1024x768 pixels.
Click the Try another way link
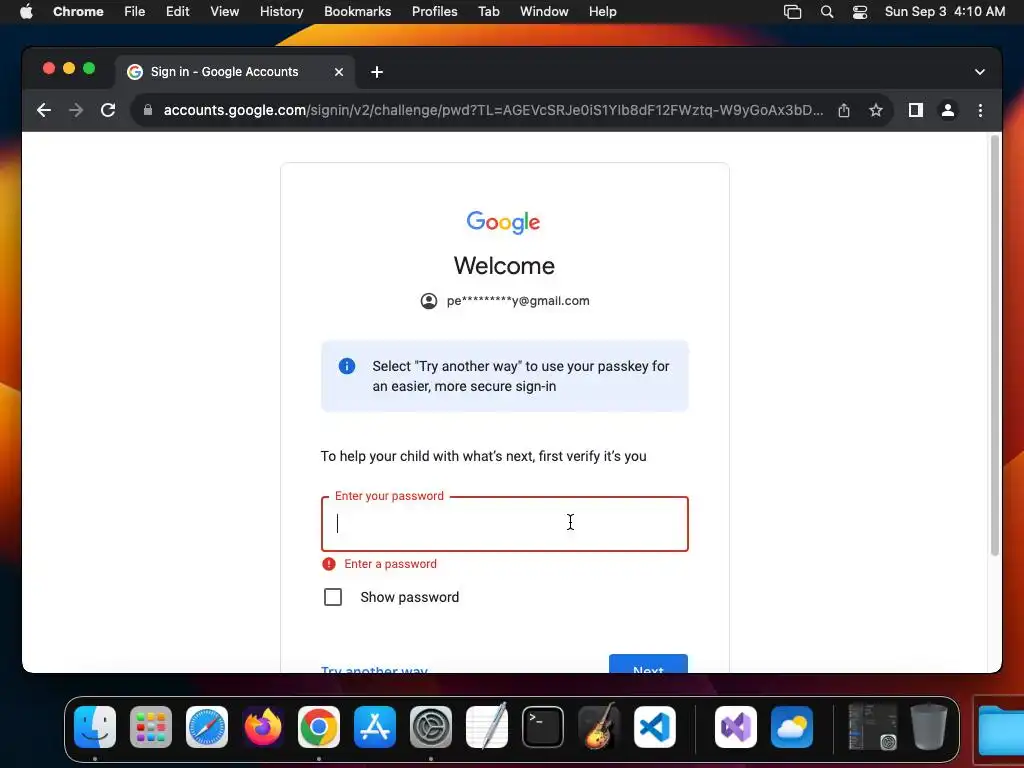(374, 669)
